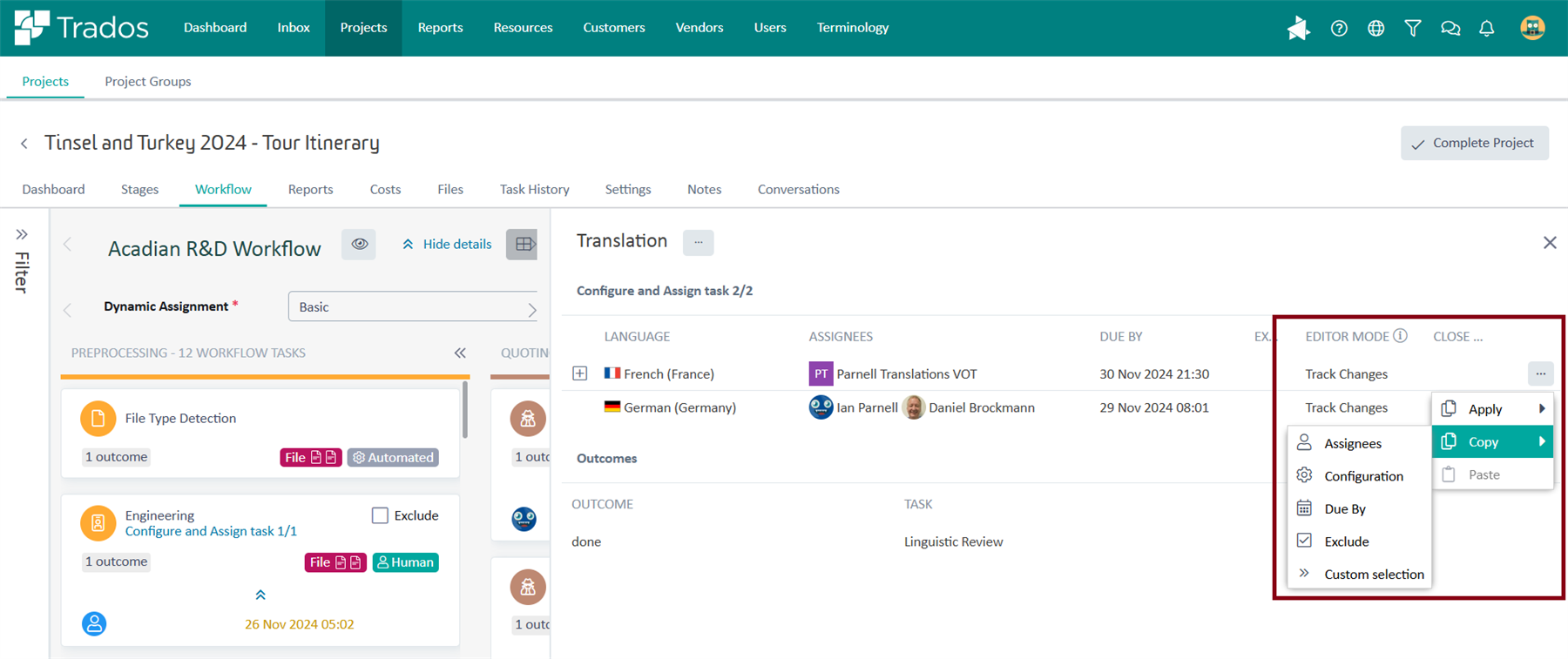
Task: Open the Translation task ellipsis menu
Action: coord(698,242)
